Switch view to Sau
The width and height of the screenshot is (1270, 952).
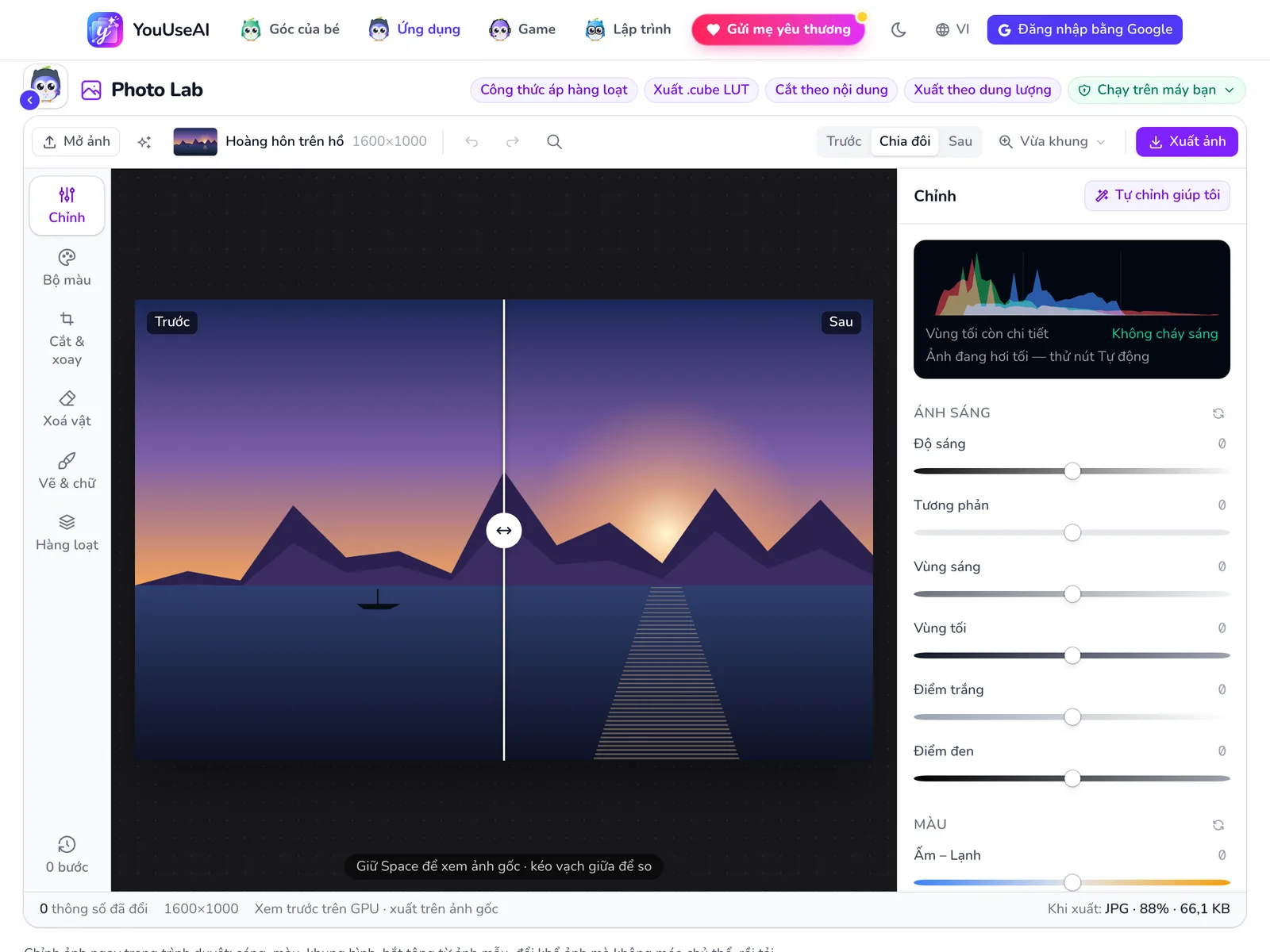[x=960, y=141]
